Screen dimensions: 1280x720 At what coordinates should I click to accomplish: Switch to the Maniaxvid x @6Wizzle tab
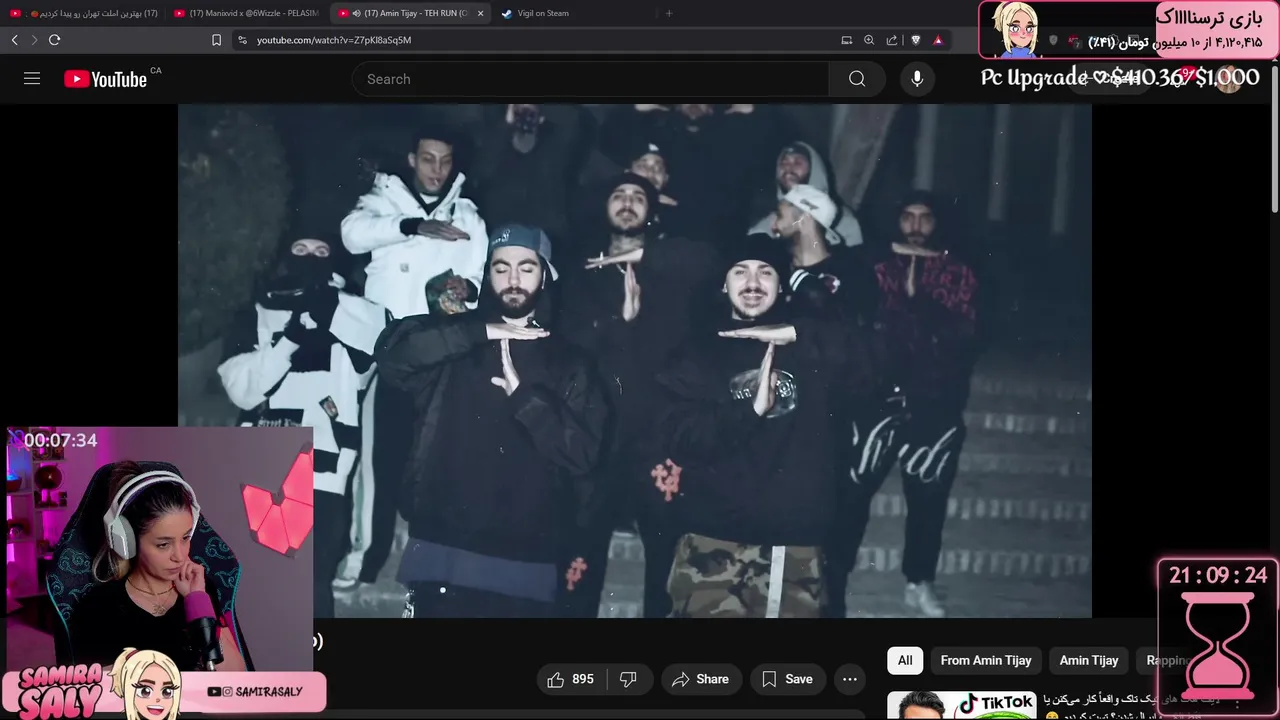tap(246, 13)
